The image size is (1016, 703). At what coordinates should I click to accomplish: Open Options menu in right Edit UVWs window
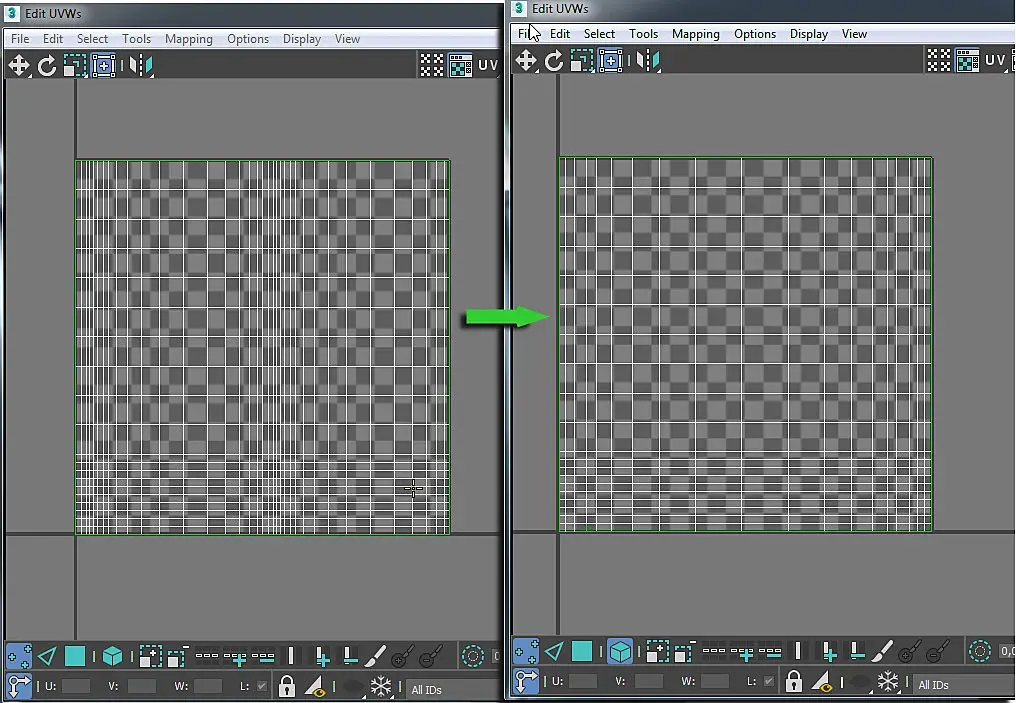pos(755,34)
